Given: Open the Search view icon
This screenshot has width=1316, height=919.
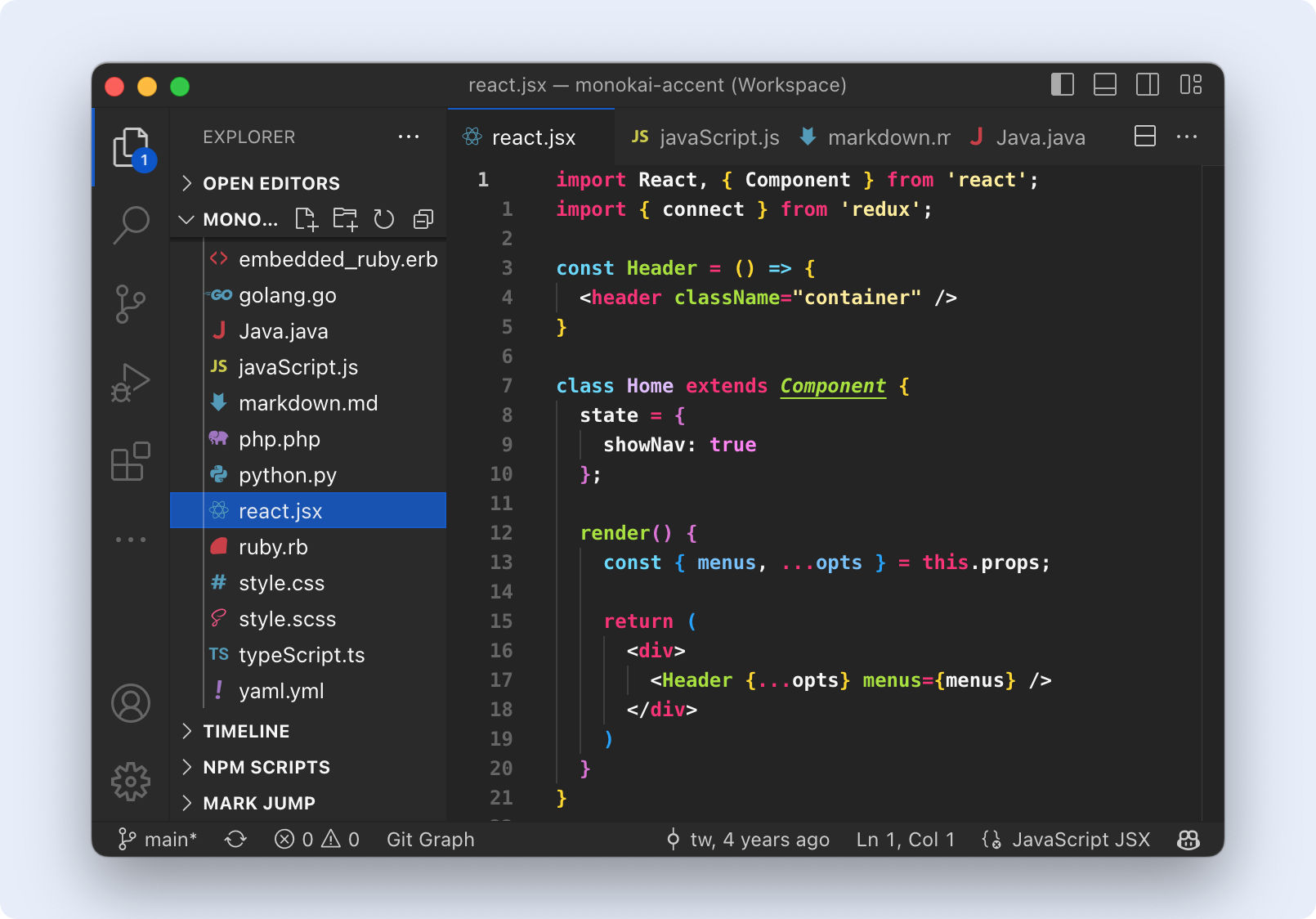Looking at the screenshot, I should click(131, 225).
